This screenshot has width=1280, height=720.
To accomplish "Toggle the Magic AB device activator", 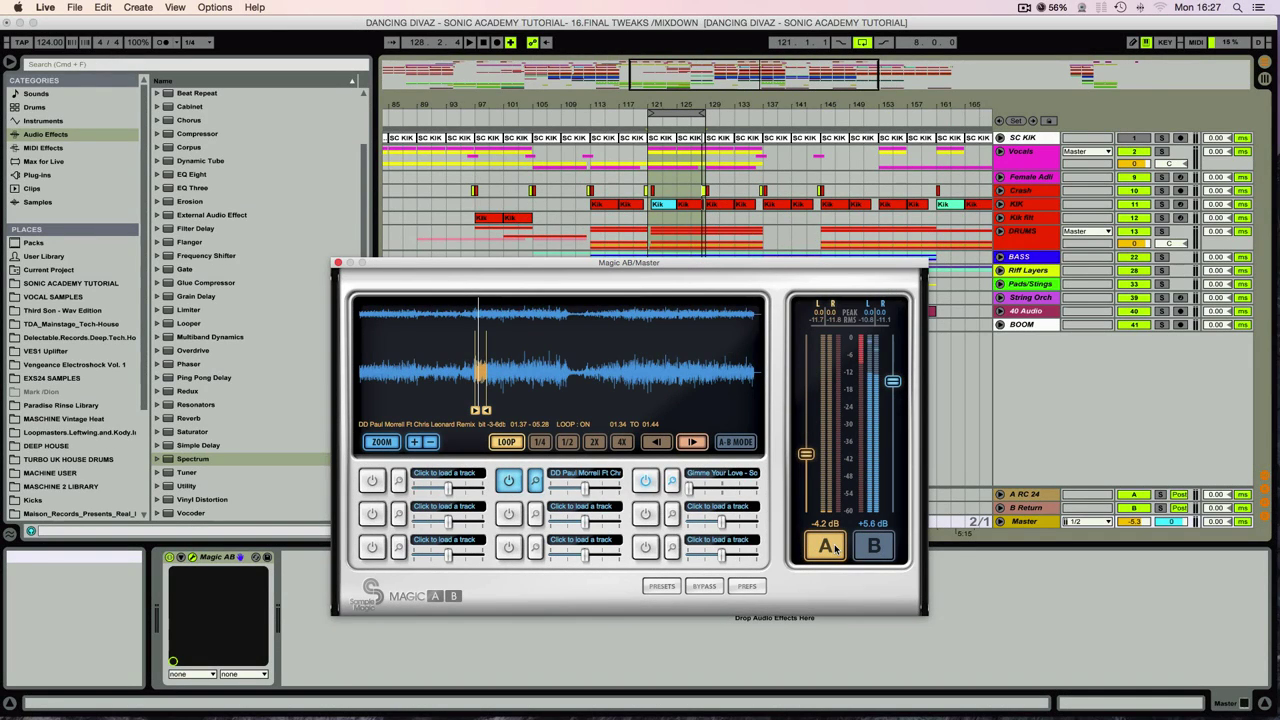I will pos(169,557).
